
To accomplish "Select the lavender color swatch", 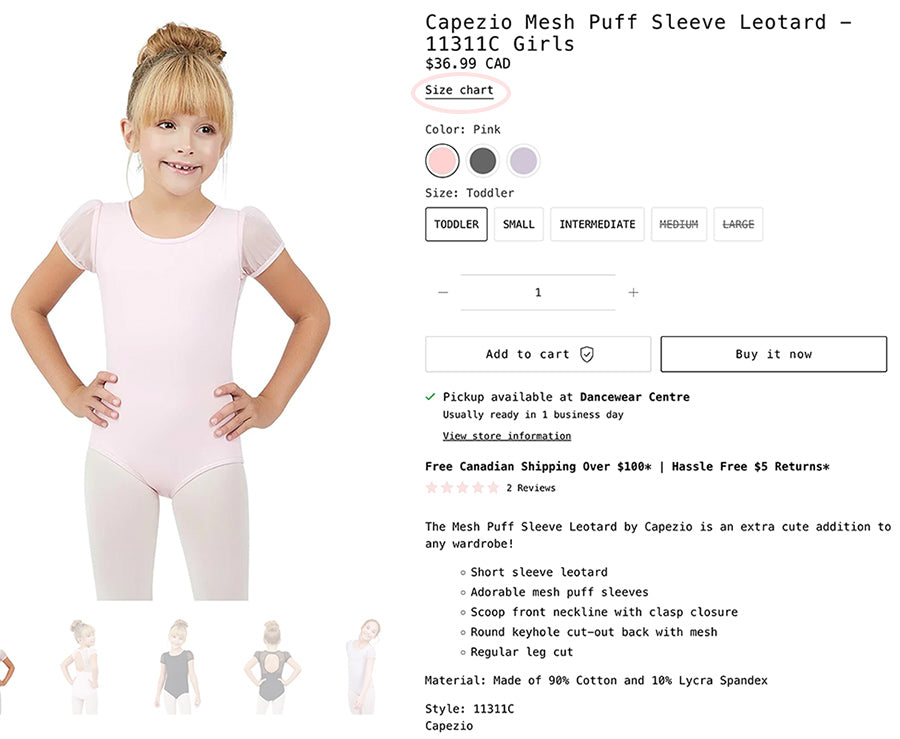I will [x=523, y=160].
